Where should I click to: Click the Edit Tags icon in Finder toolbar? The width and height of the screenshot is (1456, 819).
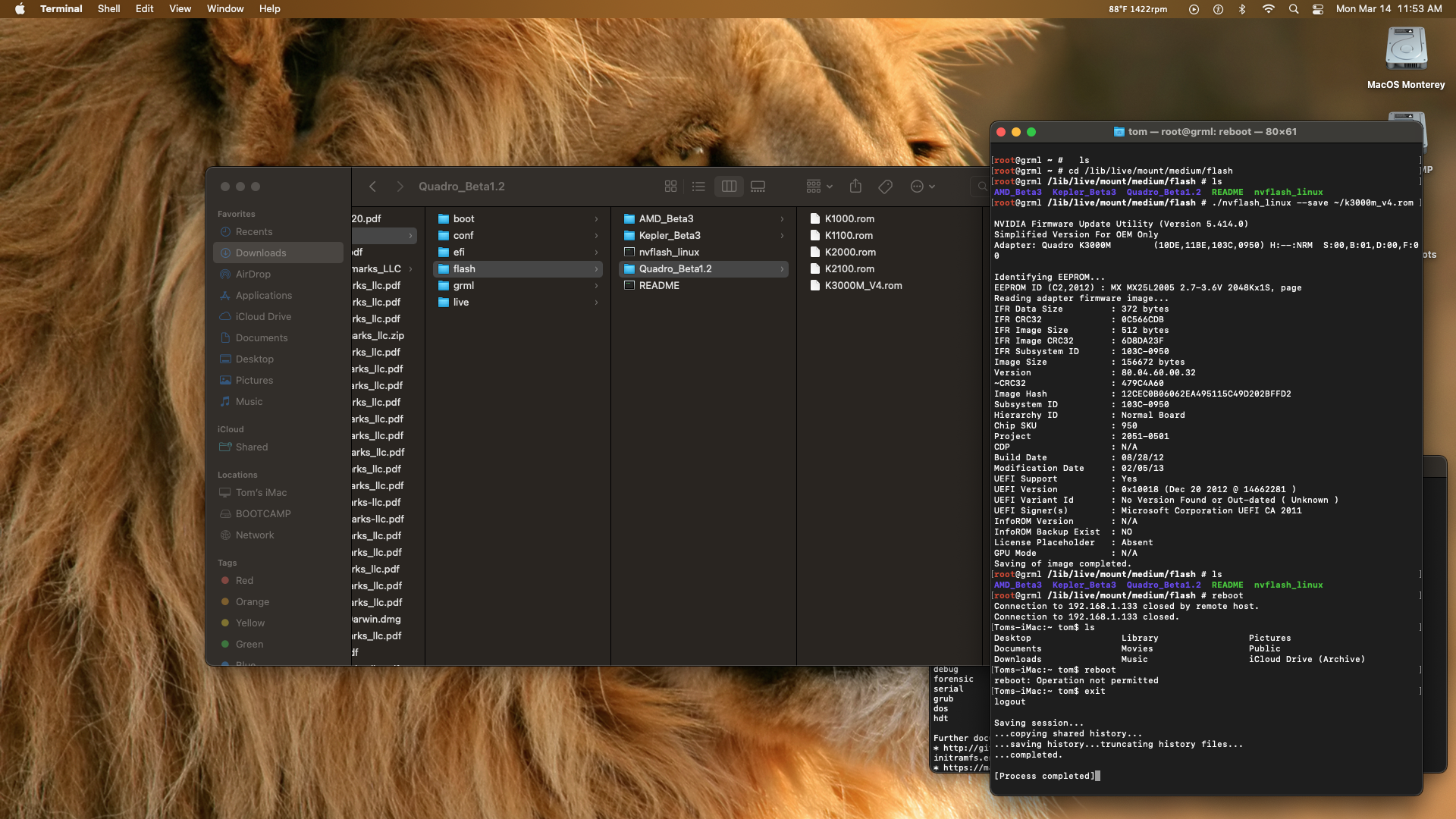click(885, 187)
